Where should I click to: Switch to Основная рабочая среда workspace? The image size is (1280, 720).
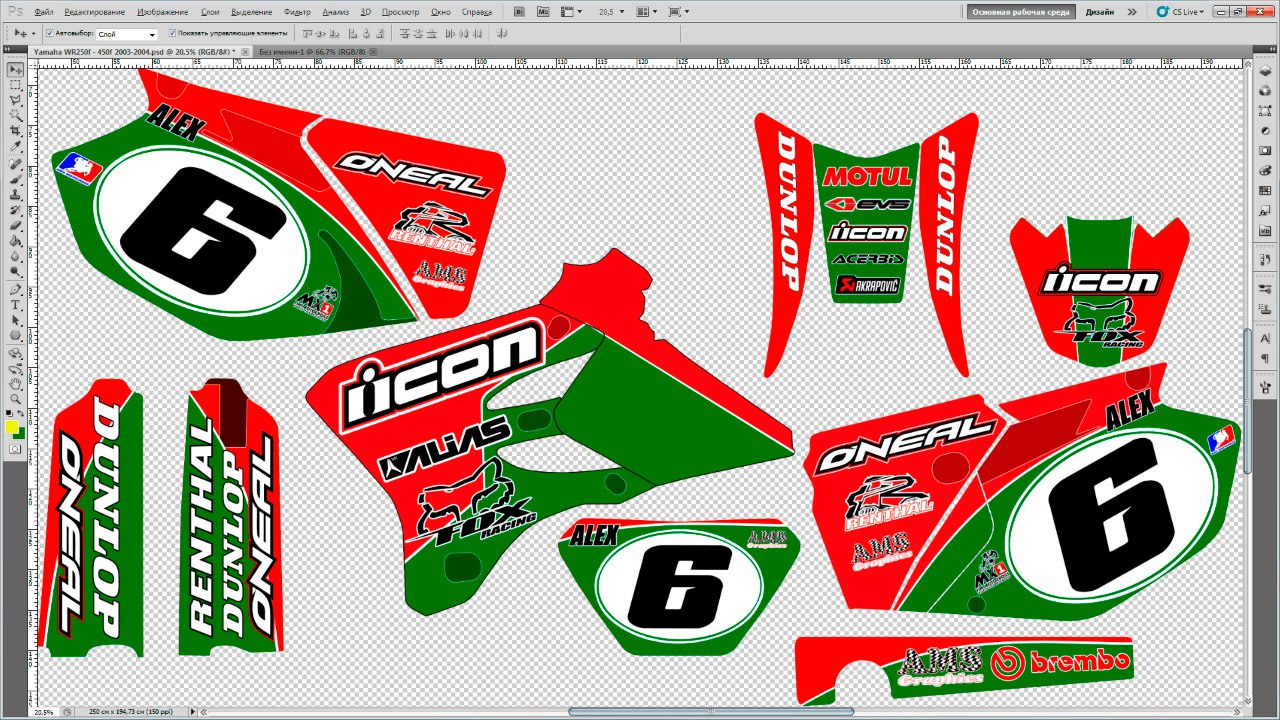coord(1021,12)
